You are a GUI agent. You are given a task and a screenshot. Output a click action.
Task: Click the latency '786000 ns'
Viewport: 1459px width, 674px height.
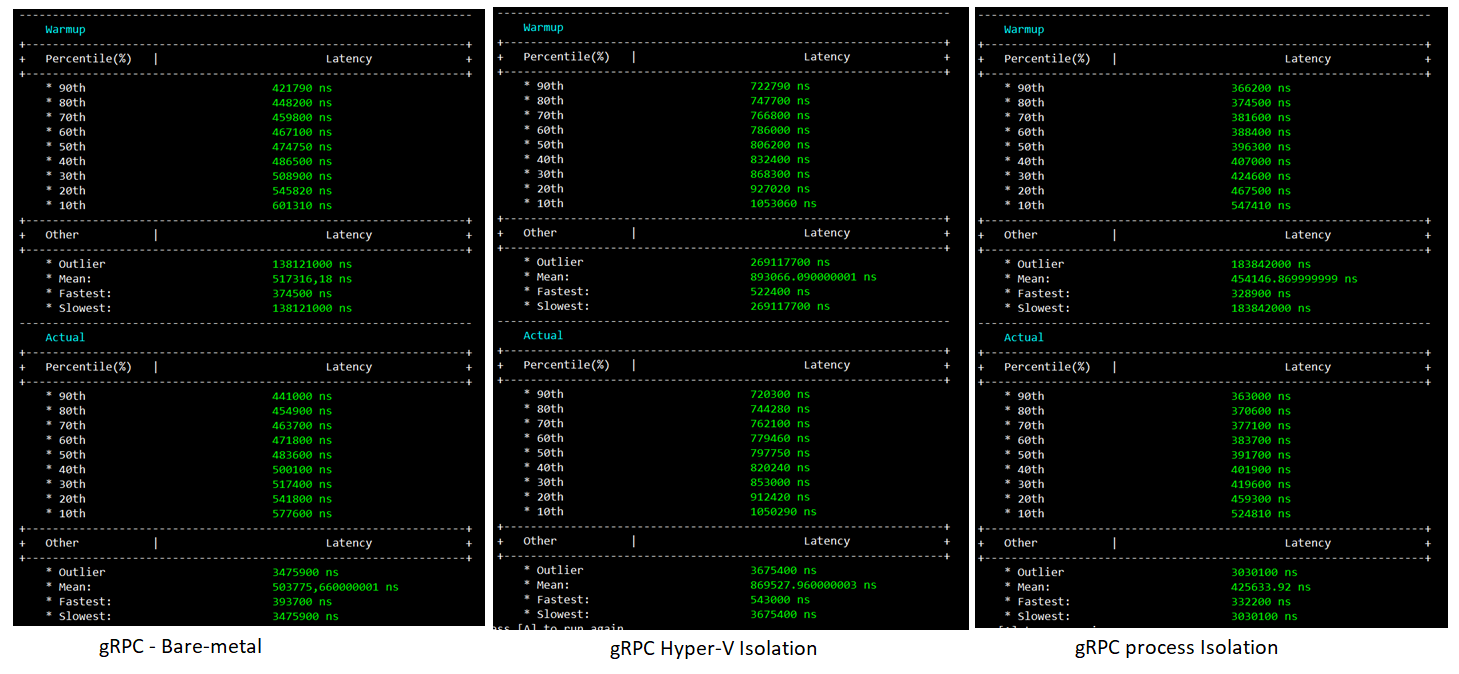(x=780, y=130)
